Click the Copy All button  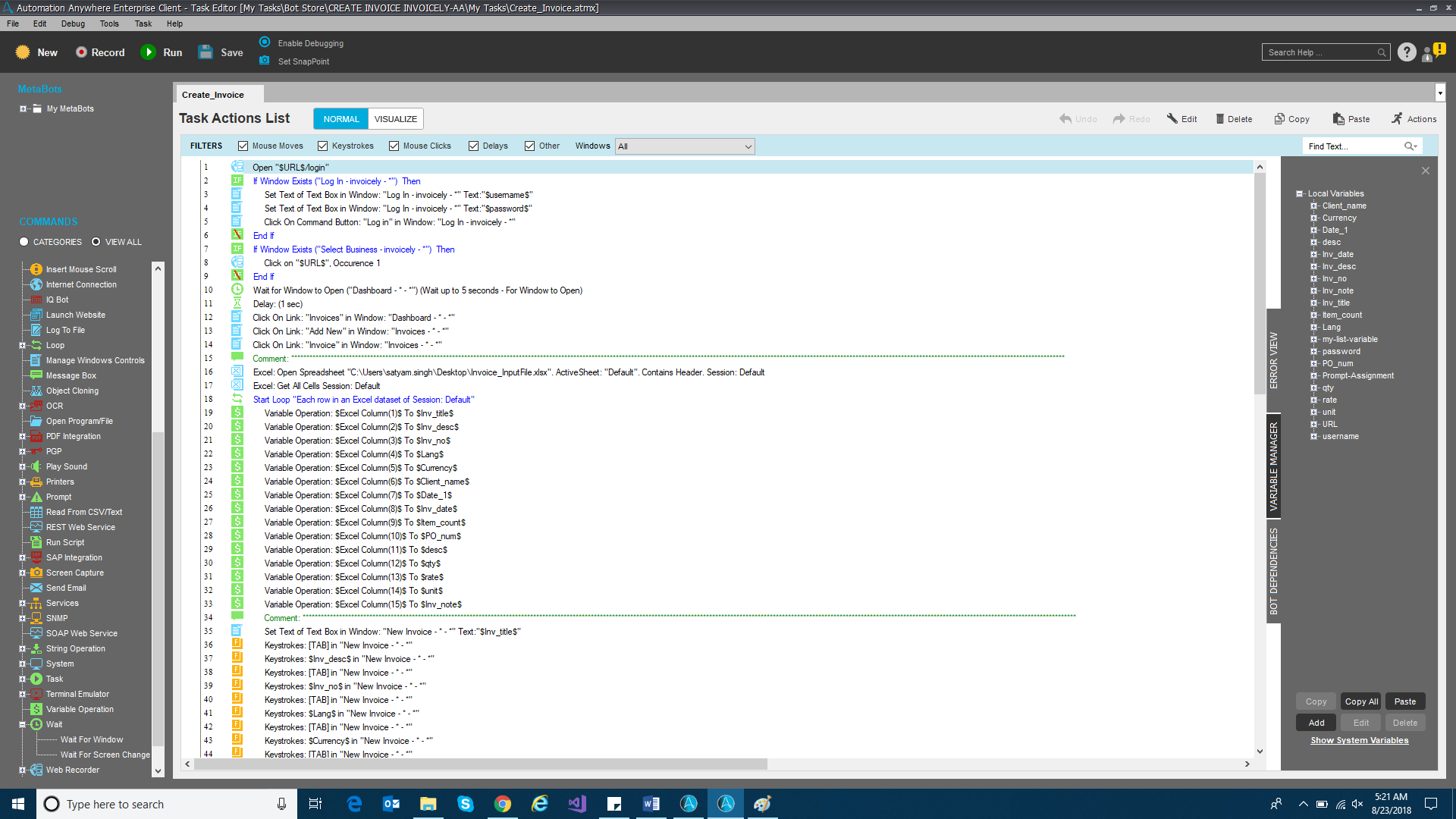click(x=1361, y=701)
